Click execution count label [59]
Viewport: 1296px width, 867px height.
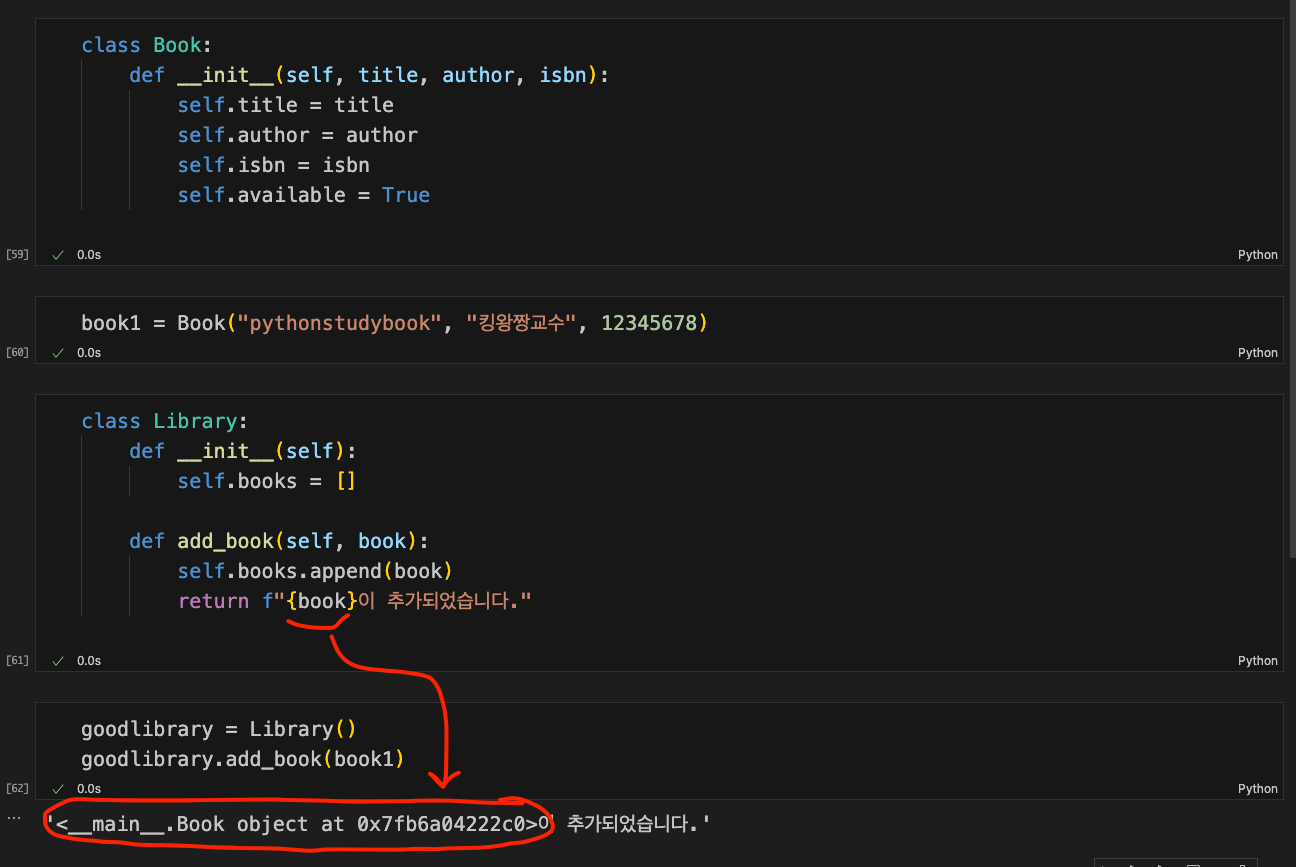(x=17, y=255)
